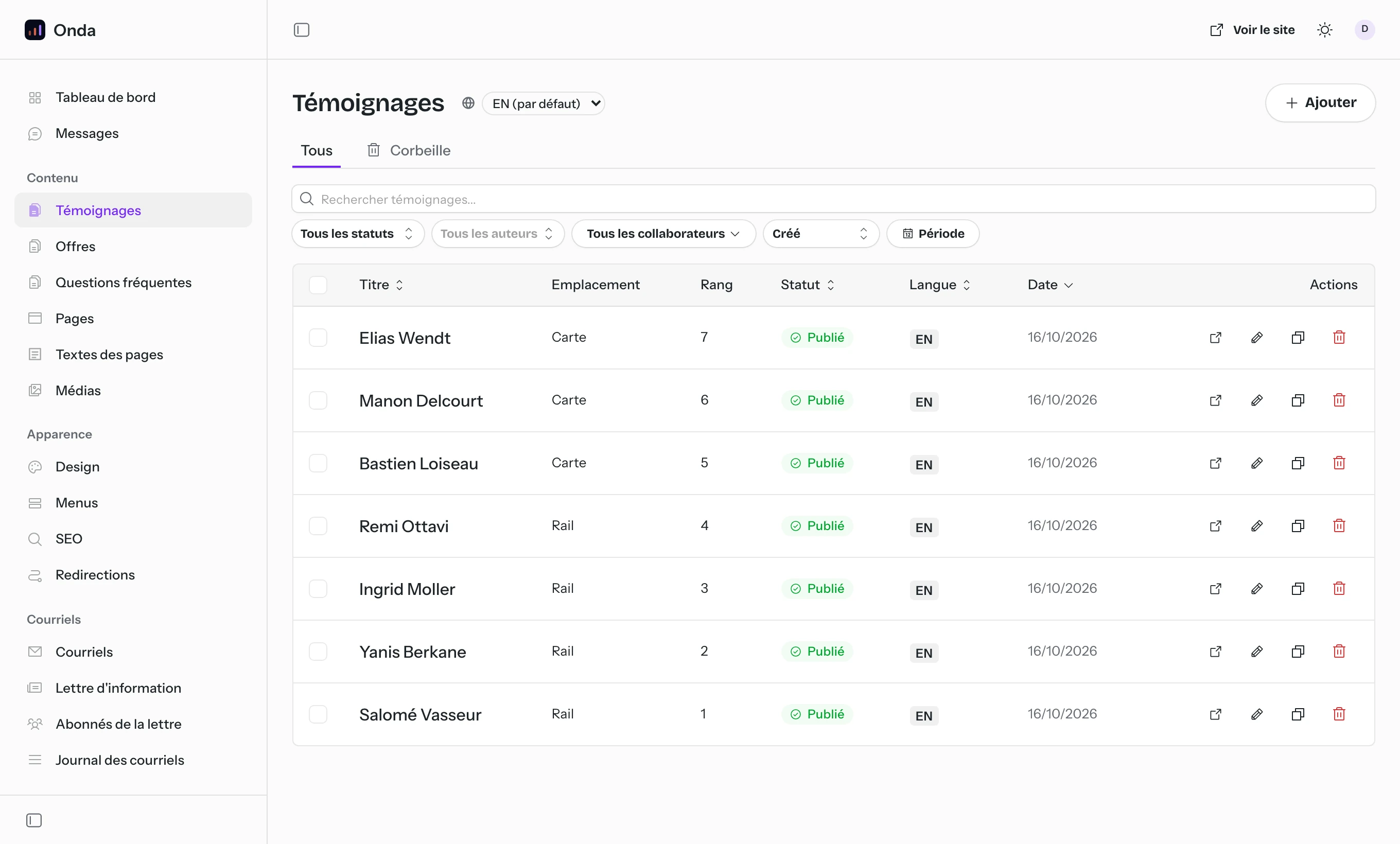The width and height of the screenshot is (1400, 844).
Task: Collapse sidebar using top panel icon
Action: (x=301, y=29)
